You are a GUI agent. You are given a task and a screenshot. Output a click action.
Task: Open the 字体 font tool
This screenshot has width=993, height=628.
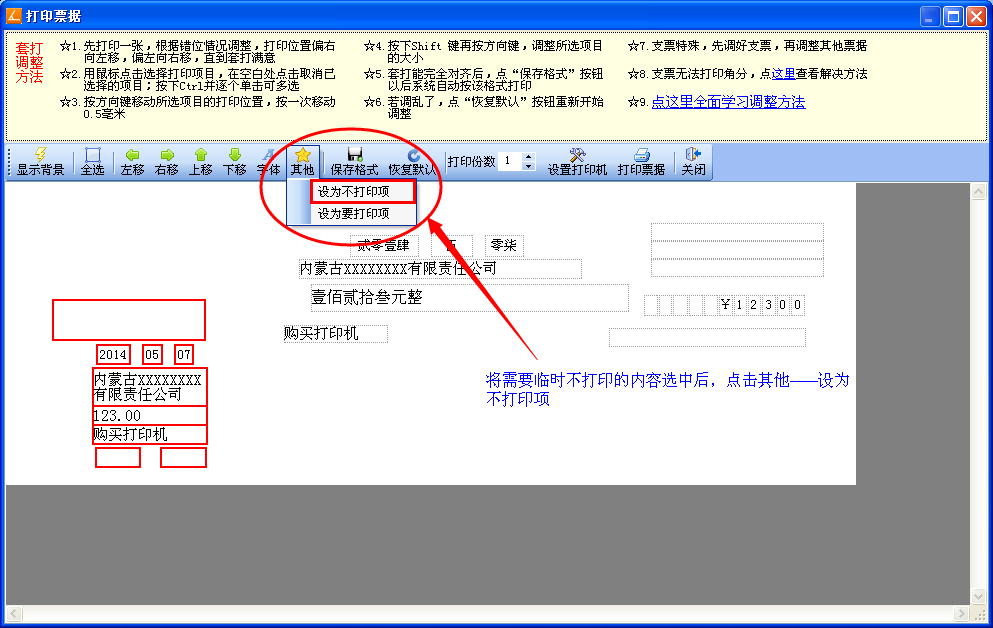[x=269, y=162]
